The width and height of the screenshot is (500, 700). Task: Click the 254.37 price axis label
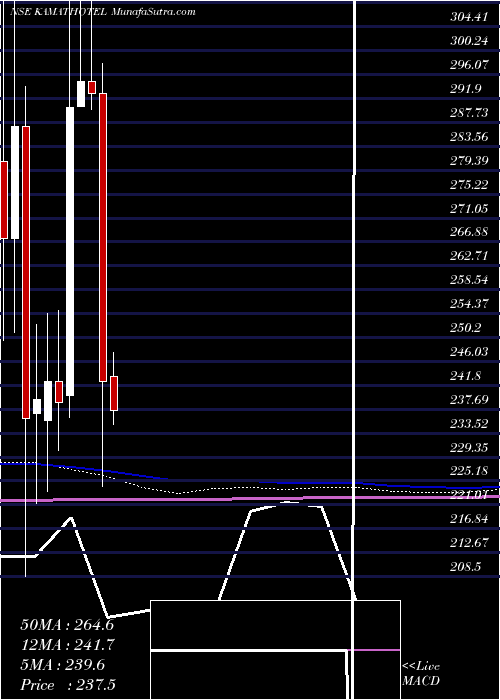tap(469, 304)
